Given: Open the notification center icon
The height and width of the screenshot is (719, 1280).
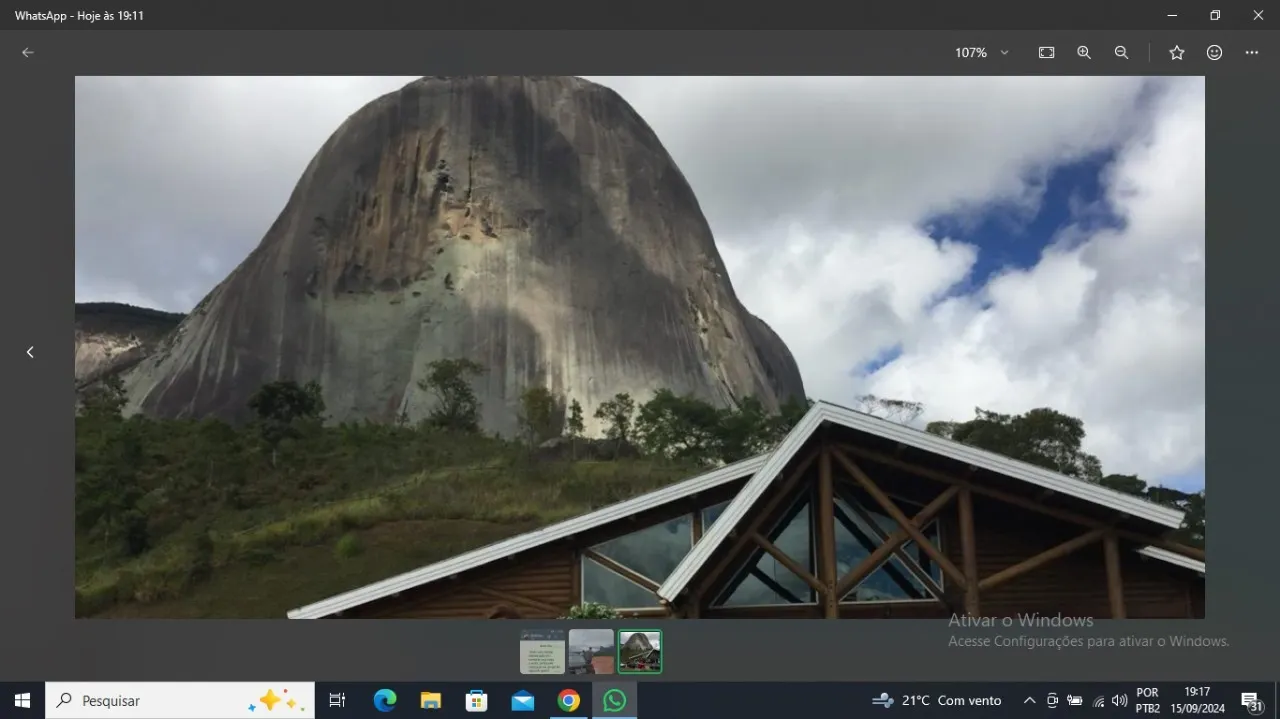Looking at the screenshot, I should click(x=1251, y=701).
